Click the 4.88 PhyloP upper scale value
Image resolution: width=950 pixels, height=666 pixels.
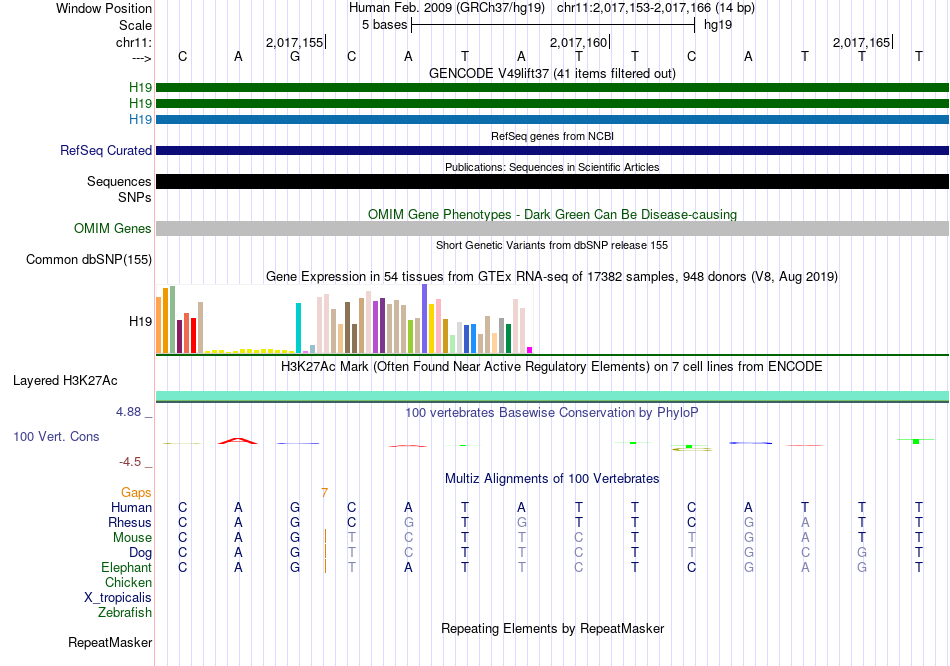[x=128, y=412]
